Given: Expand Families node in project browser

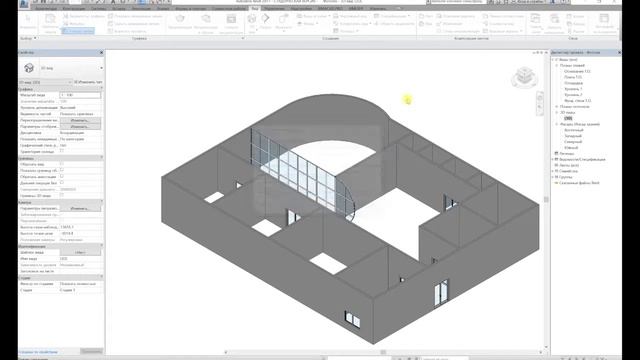Looking at the screenshot, I should [x=553, y=171].
